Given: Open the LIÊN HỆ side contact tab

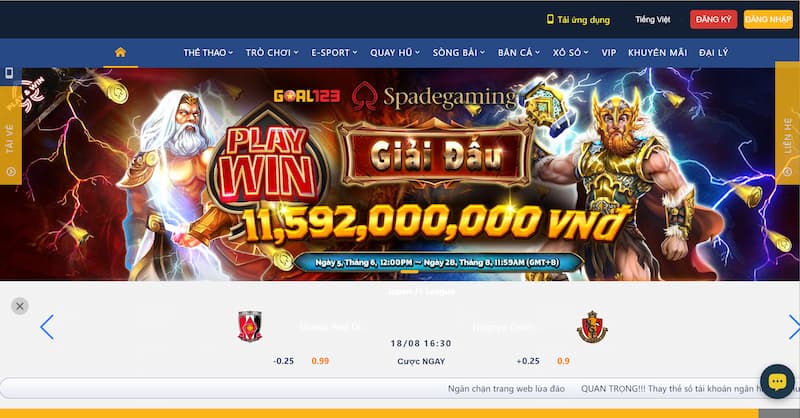Looking at the screenshot, I should click(787, 135).
